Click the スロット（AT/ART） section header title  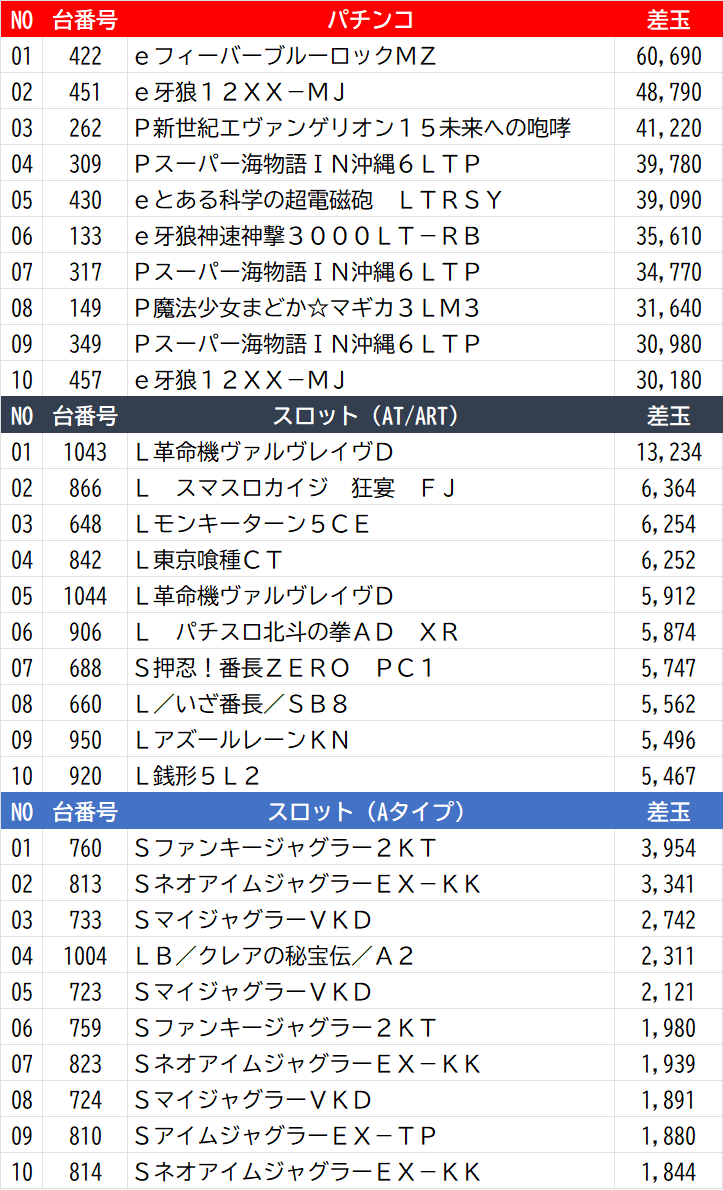(x=365, y=416)
